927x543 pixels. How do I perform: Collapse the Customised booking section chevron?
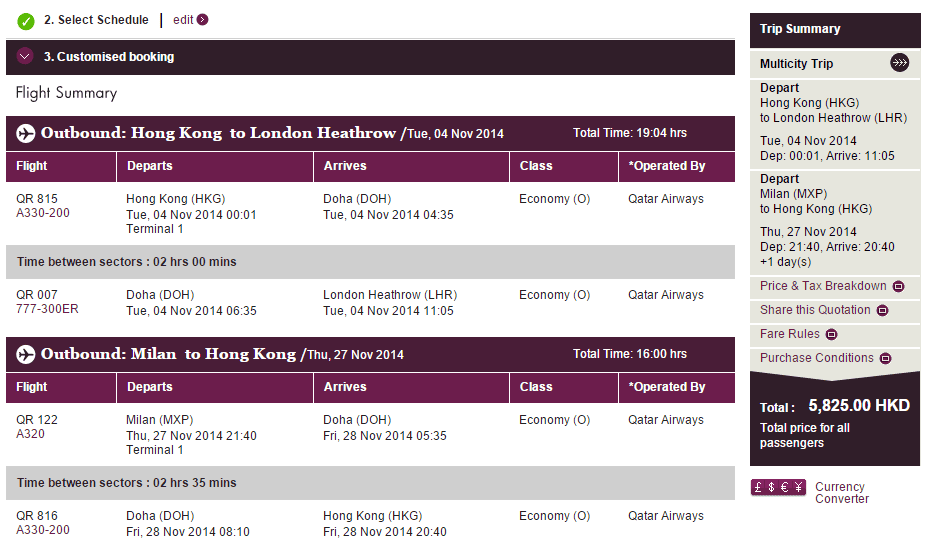click(25, 57)
